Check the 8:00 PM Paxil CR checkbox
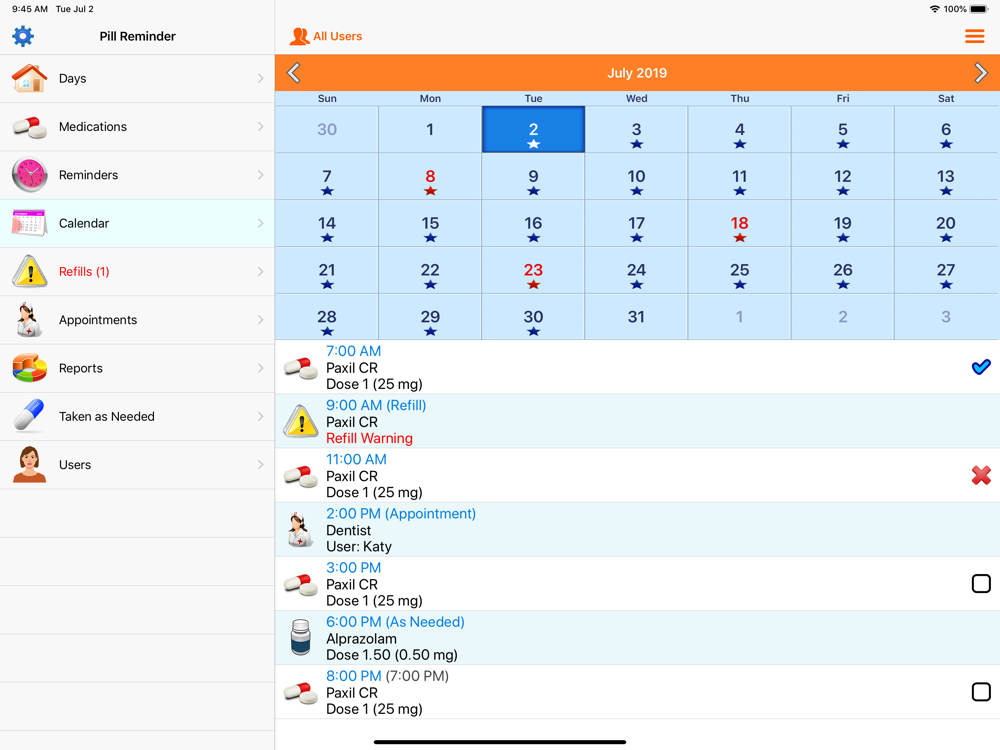Screen dimensions: 1000x750 point(981,692)
